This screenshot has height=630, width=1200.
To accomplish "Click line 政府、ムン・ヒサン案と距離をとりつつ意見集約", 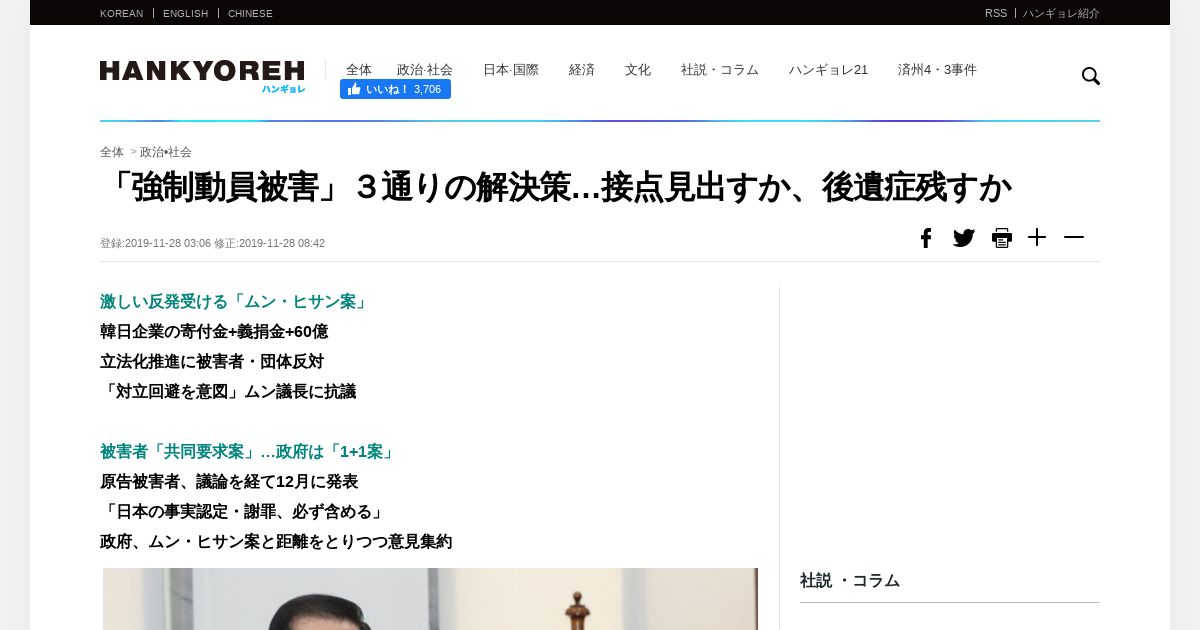I will tap(276, 542).
